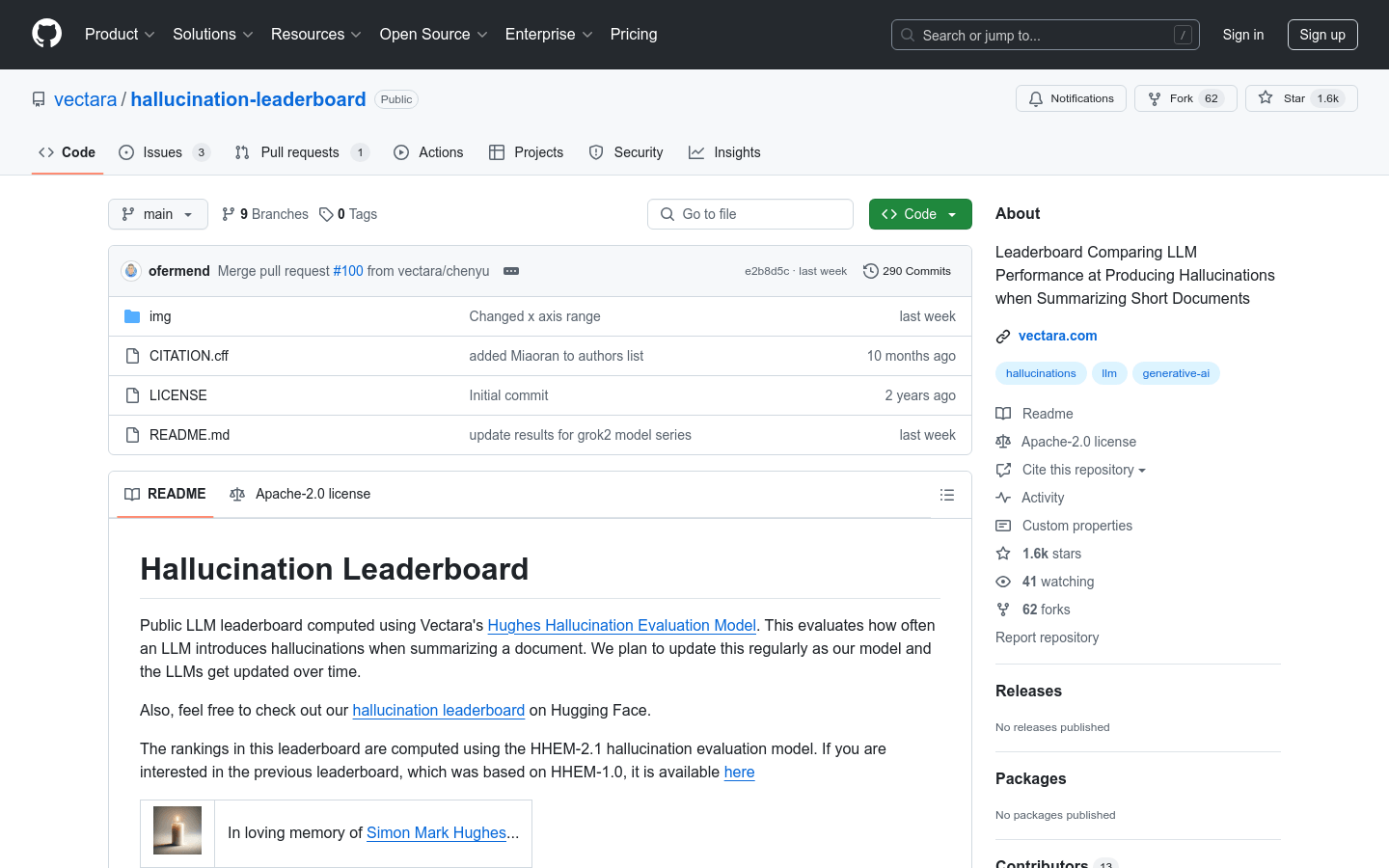The width and height of the screenshot is (1389, 868).
Task: Open the README outline icon
Action: (947, 495)
